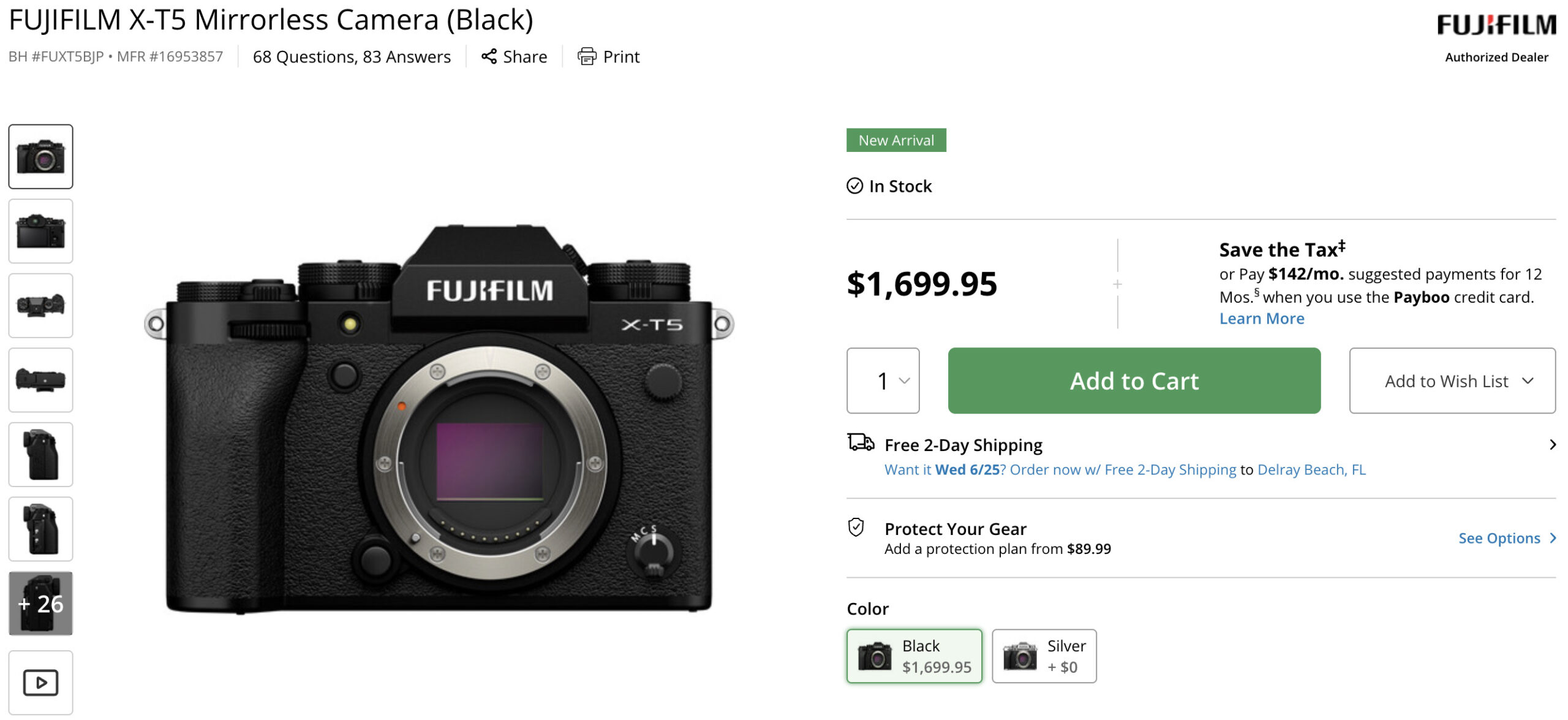Click the Add to Cart button

1134,381
